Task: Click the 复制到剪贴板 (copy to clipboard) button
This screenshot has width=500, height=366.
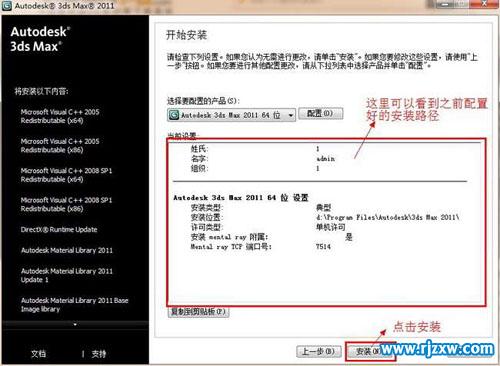Action: click(x=198, y=312)
